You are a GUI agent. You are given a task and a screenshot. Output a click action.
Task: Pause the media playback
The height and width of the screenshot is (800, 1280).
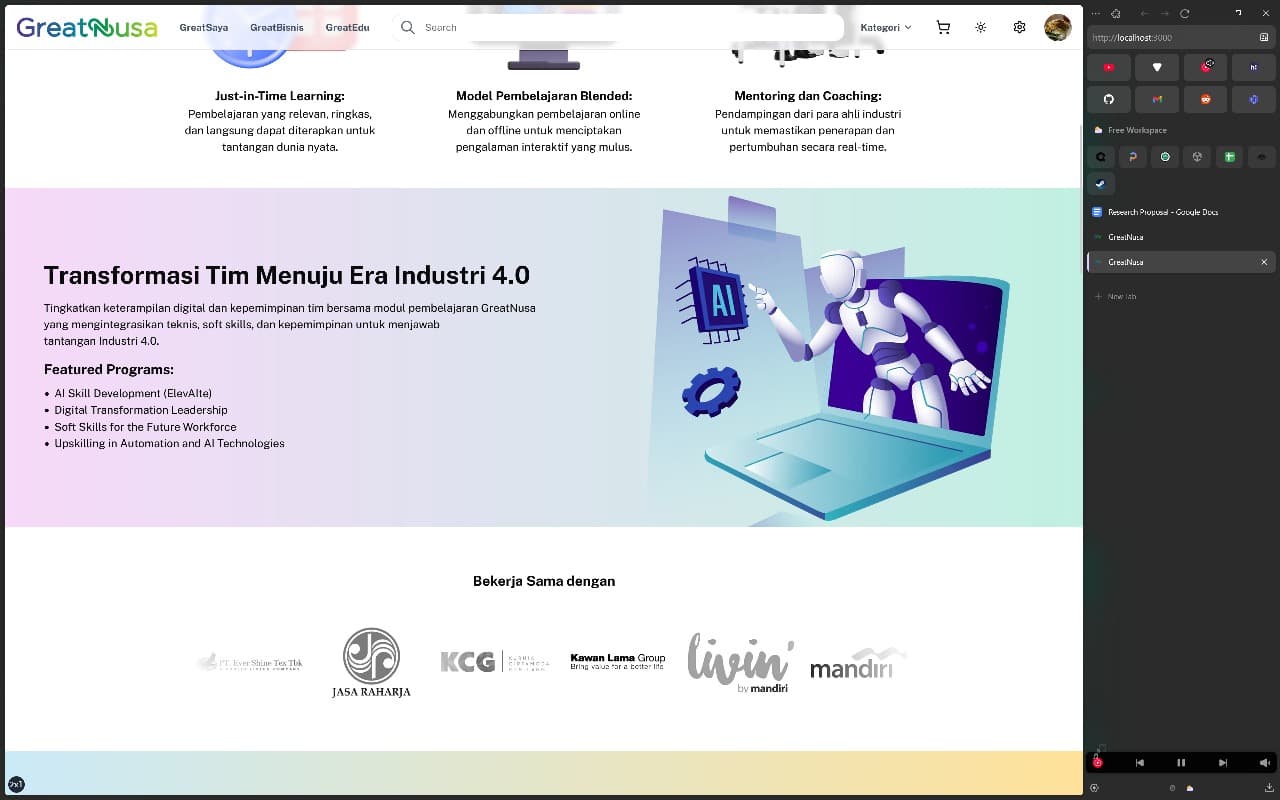[x=1181, y=763]
